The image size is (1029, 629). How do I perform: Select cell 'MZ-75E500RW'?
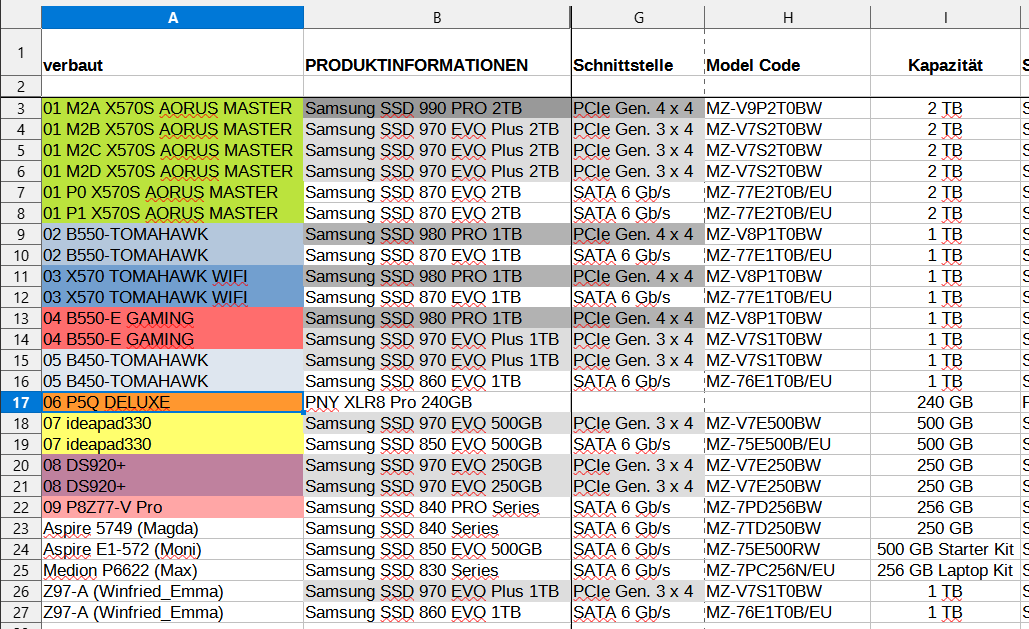click(x=788, y=550)
